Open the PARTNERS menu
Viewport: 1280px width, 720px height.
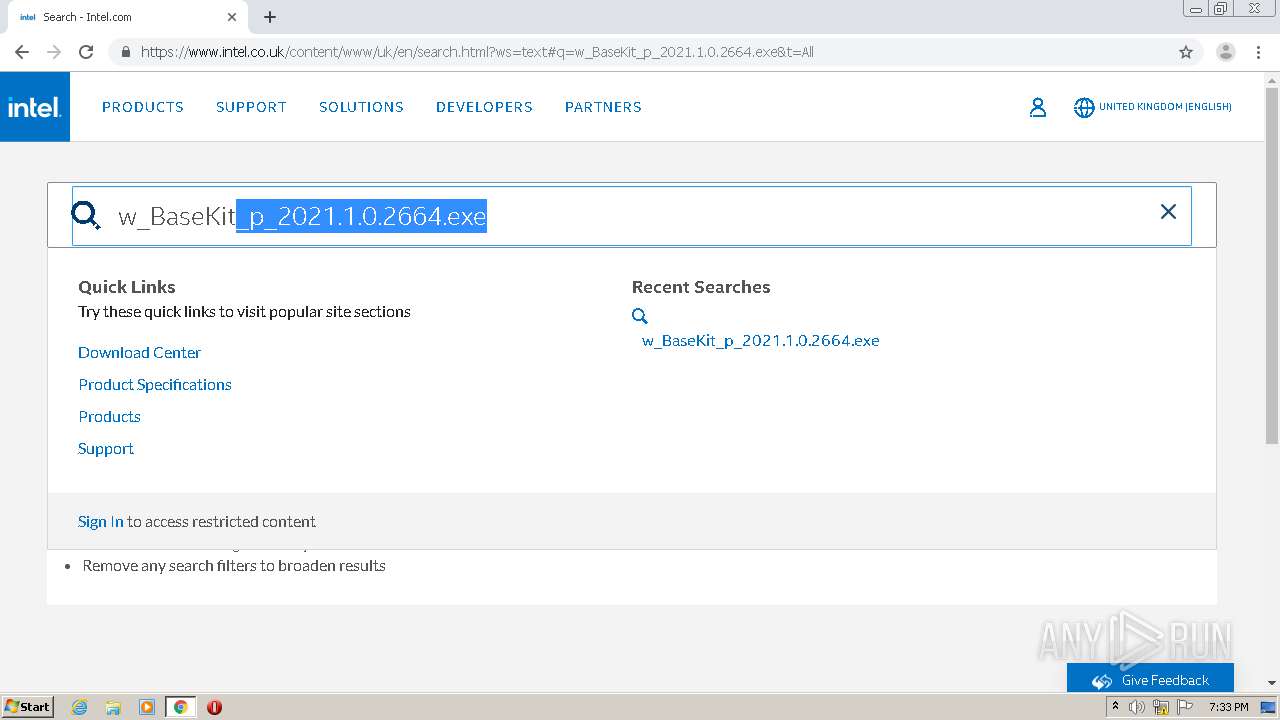coord(603,107)
